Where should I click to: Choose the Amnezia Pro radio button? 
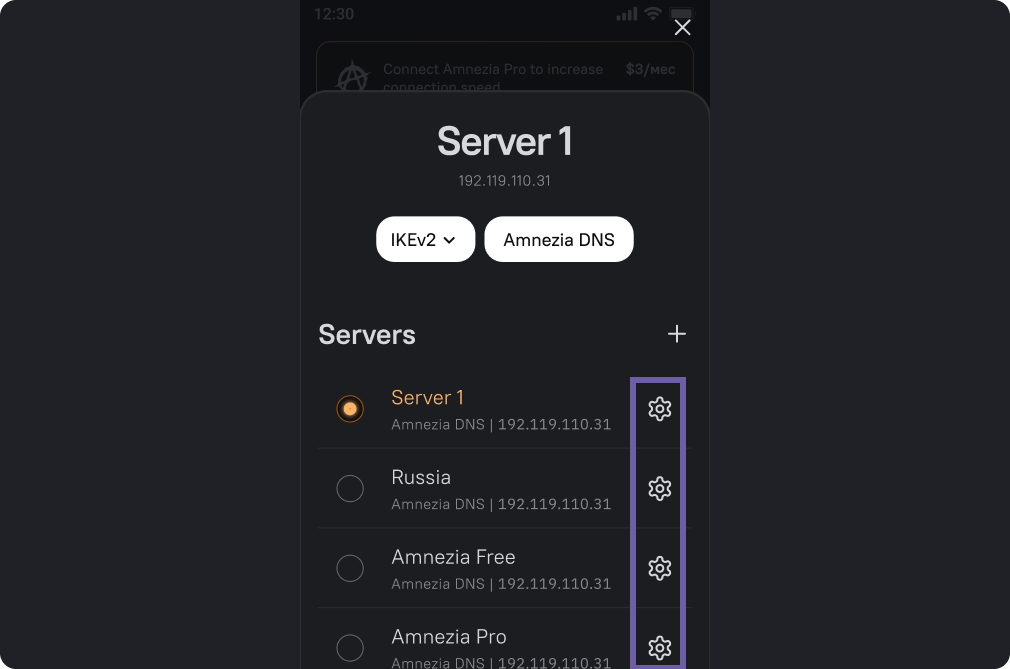[350, 647]
